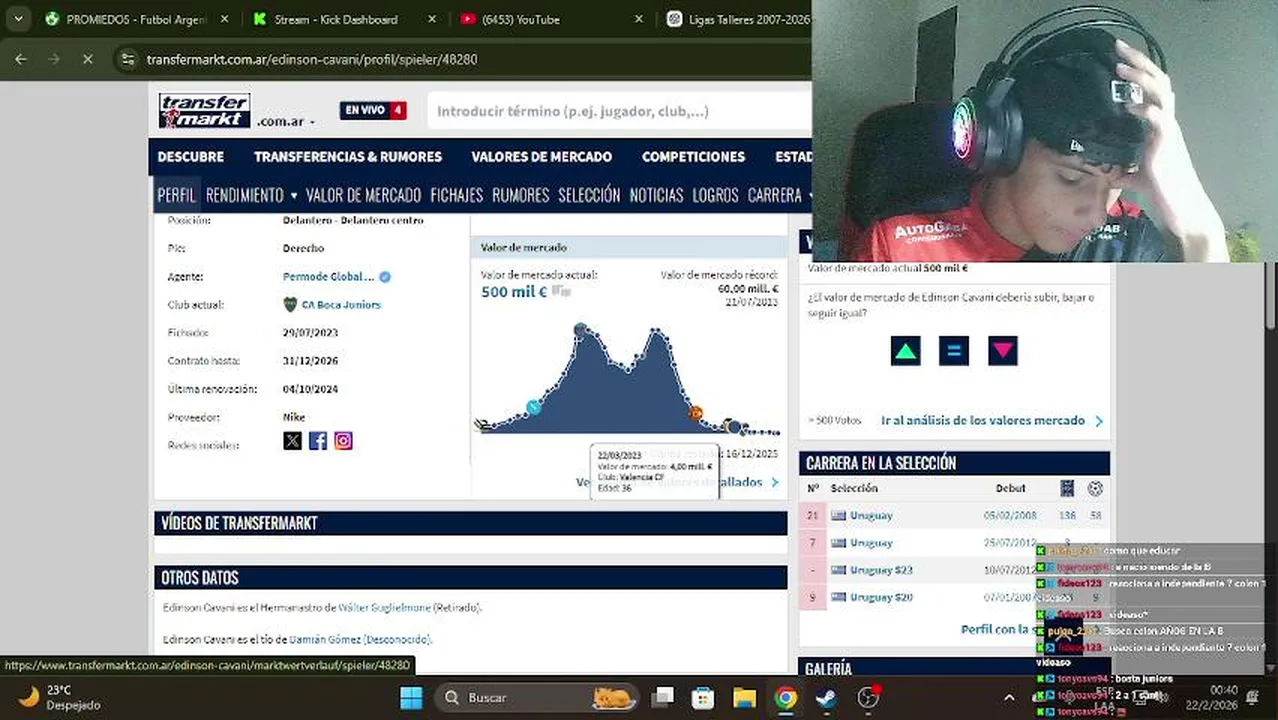This screenshot has height=720, width=1278.
Task: Focus the Chrome address bar URL
Action: click(x=312, y=59)
